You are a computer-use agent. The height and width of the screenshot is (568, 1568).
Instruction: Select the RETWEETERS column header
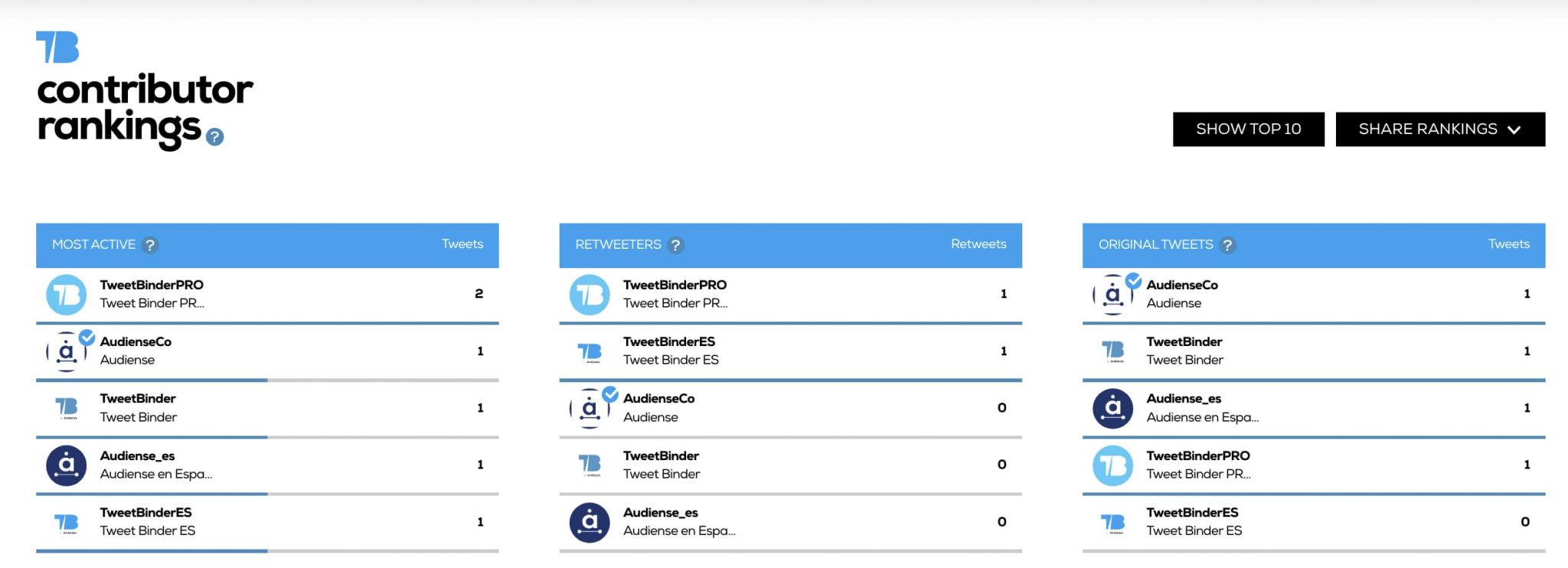(617, 244)
